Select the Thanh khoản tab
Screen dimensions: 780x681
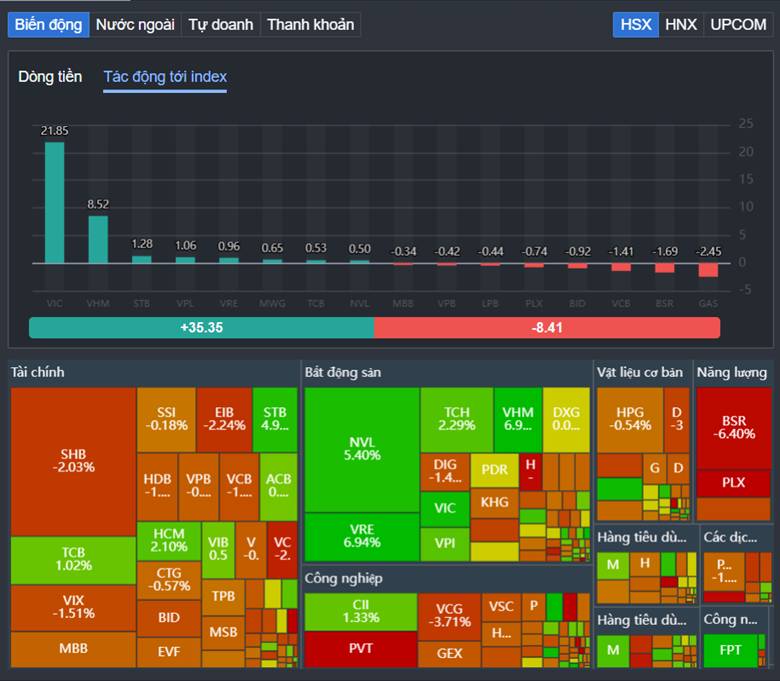click(310, 24)
